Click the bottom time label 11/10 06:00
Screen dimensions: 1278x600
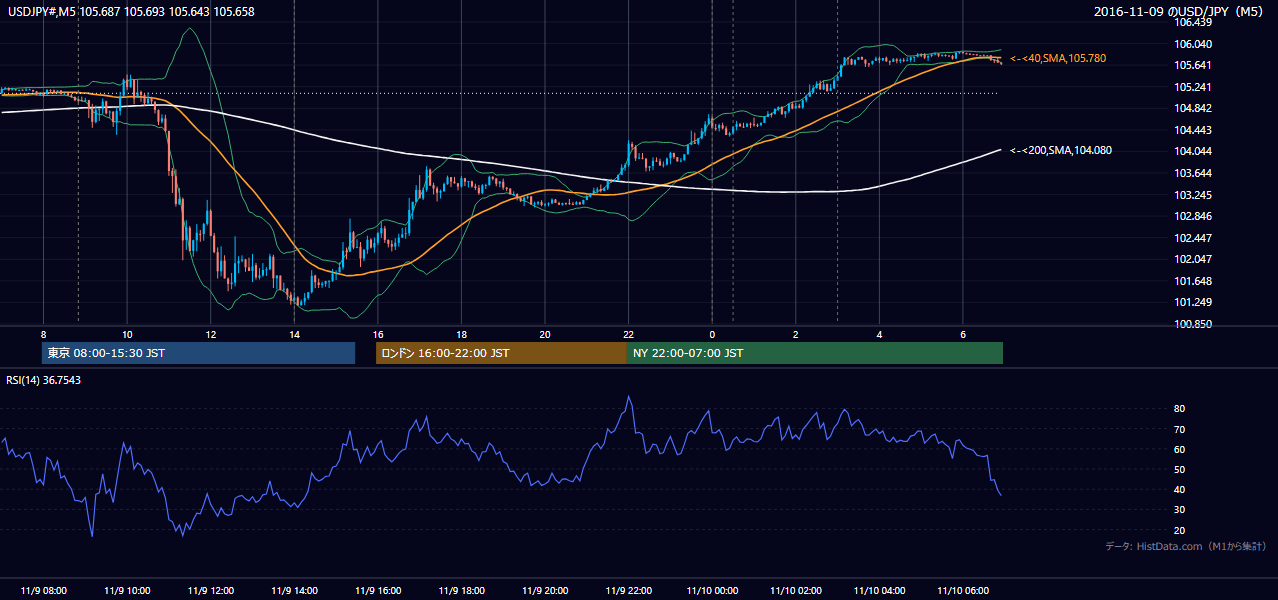click(x=963, y=590)
